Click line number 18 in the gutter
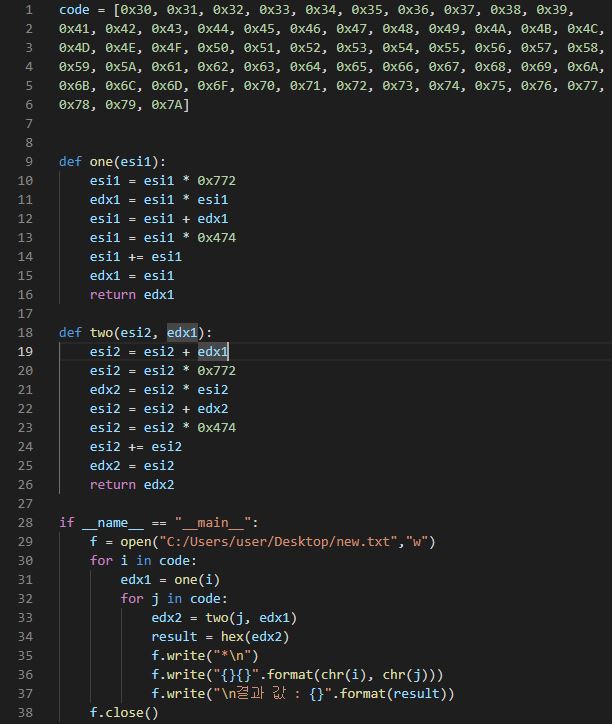Viewport: 612px width, 724px height. coord(25,332)
